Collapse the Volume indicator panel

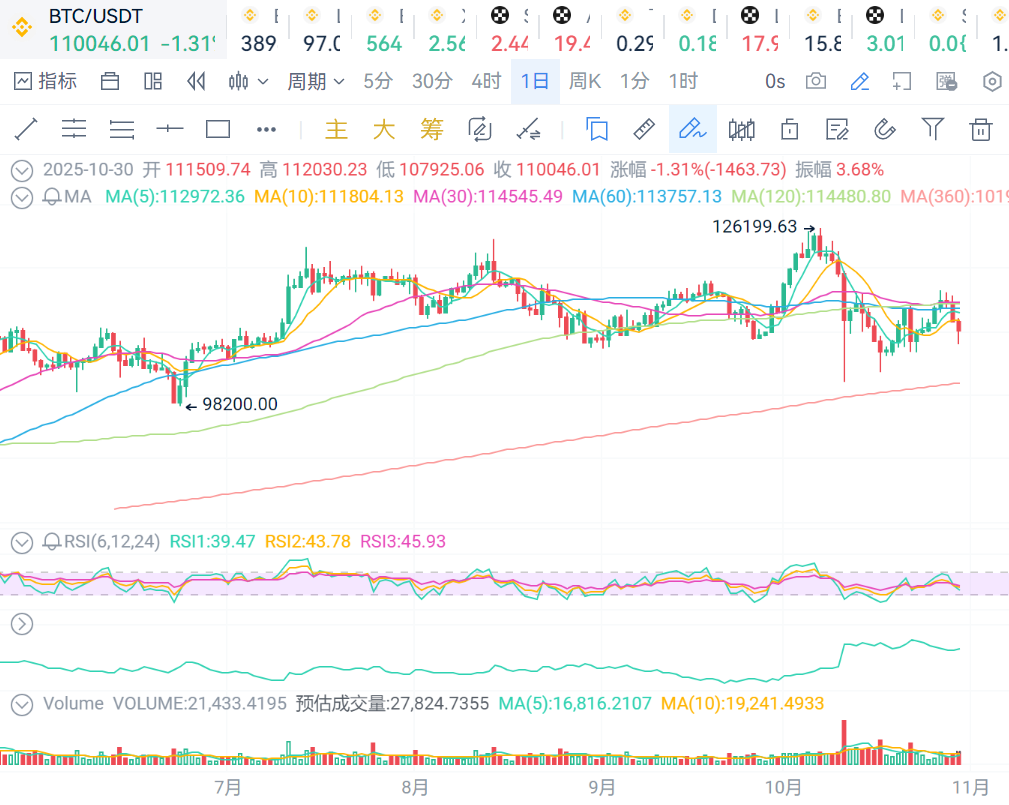click(22, 704)
